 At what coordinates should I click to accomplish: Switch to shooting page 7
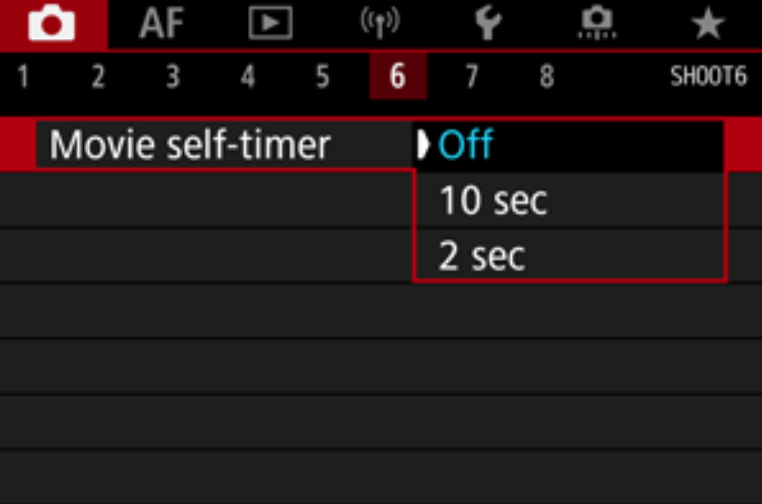[471, 77]
